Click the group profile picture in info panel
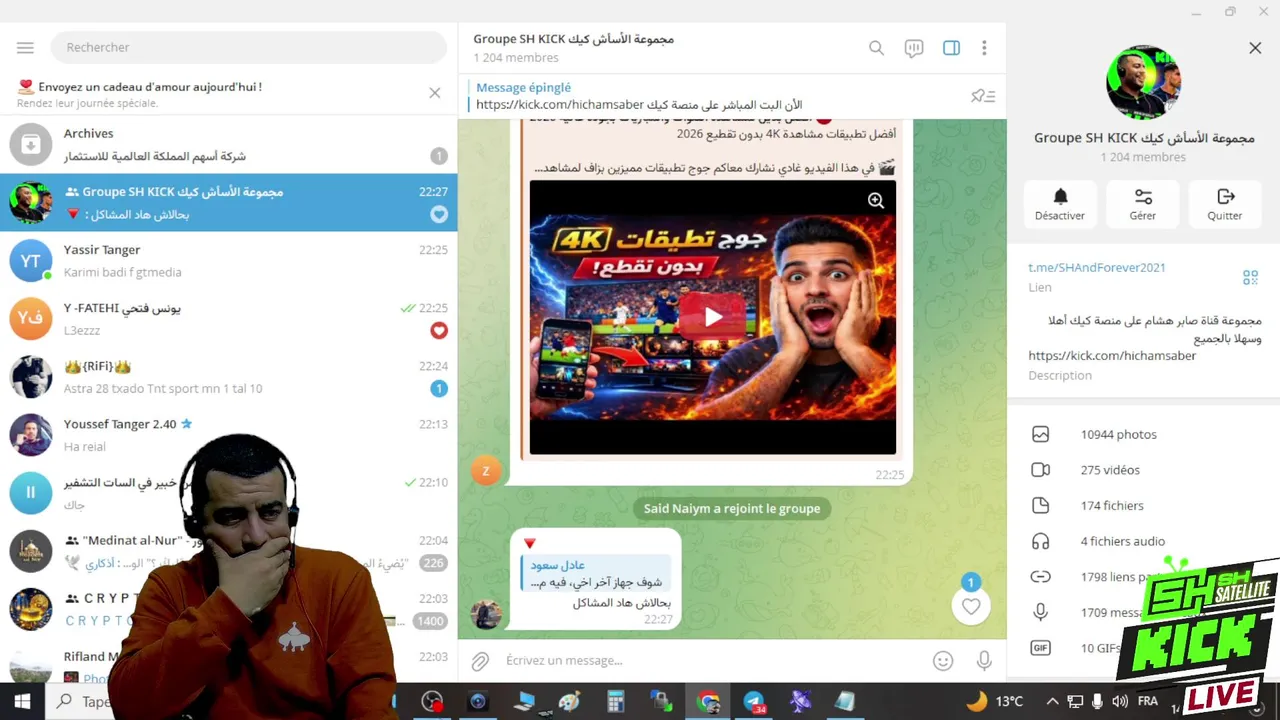The height and width of the screenshot is (720, 1280). click(1143, 82)
